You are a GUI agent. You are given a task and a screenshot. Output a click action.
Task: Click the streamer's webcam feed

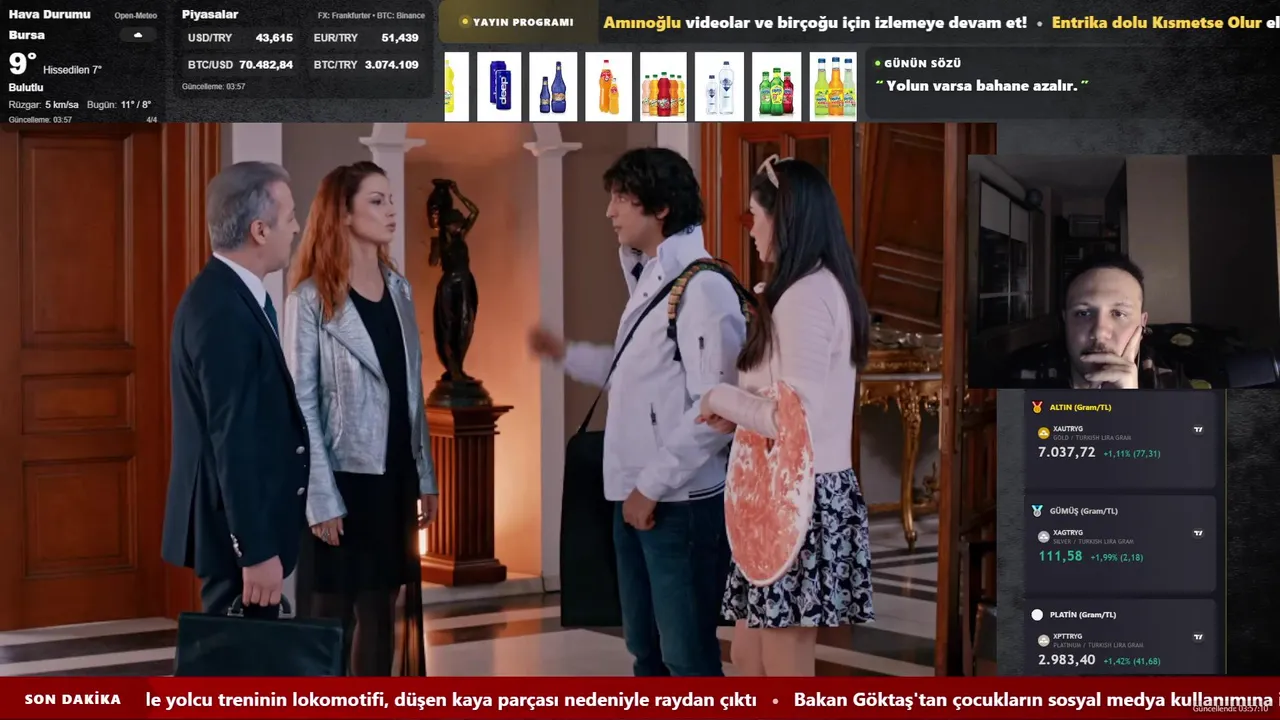click(x=1123, y=271)
